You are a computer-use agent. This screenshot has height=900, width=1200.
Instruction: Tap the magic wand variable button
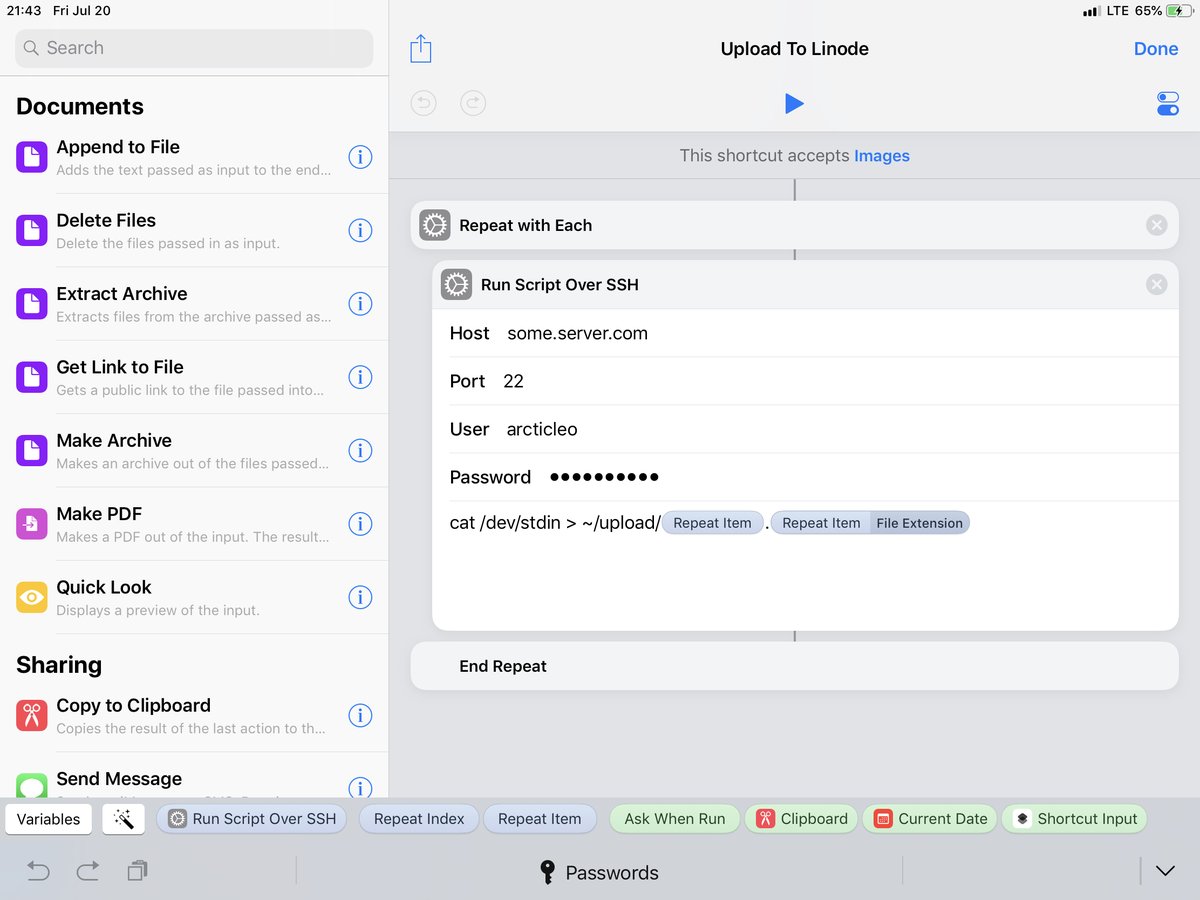[124, 819]
